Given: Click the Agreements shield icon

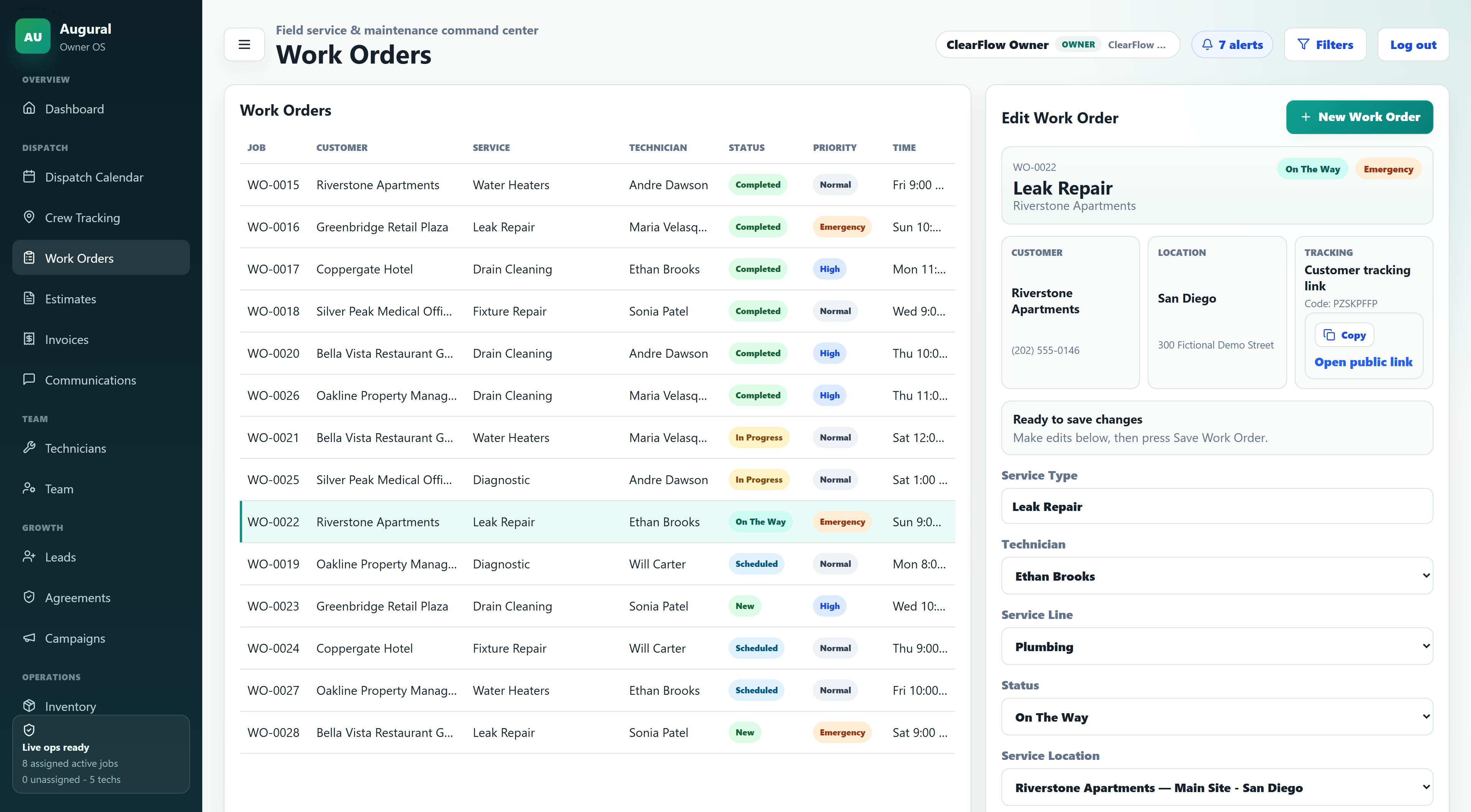Looking at the screenshot, I should point(29,597).
